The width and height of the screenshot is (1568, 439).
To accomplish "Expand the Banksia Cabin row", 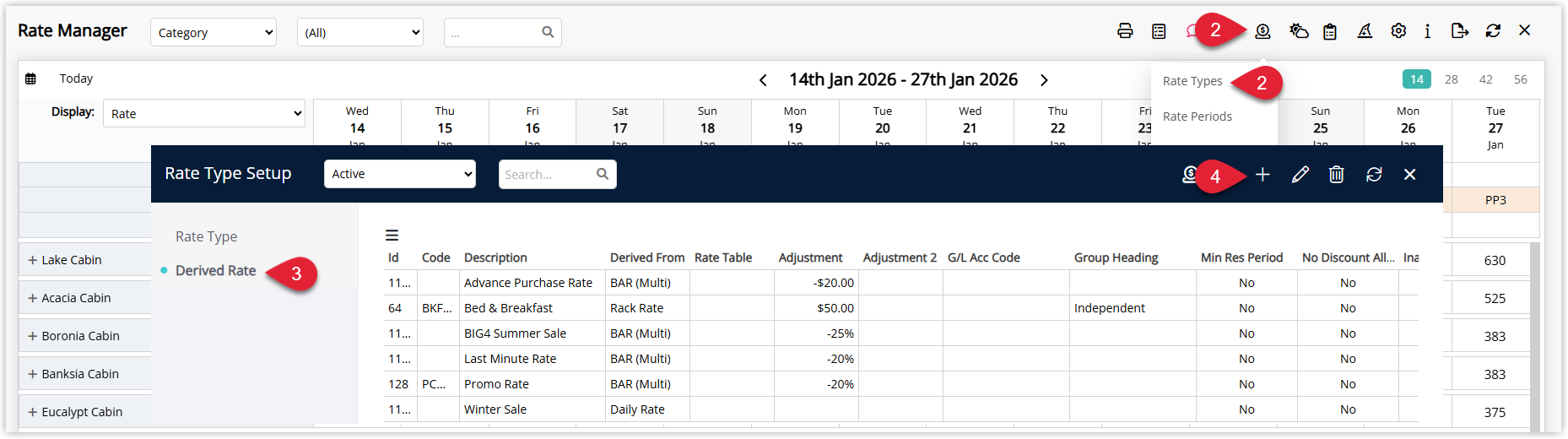I will pos(33,374).
